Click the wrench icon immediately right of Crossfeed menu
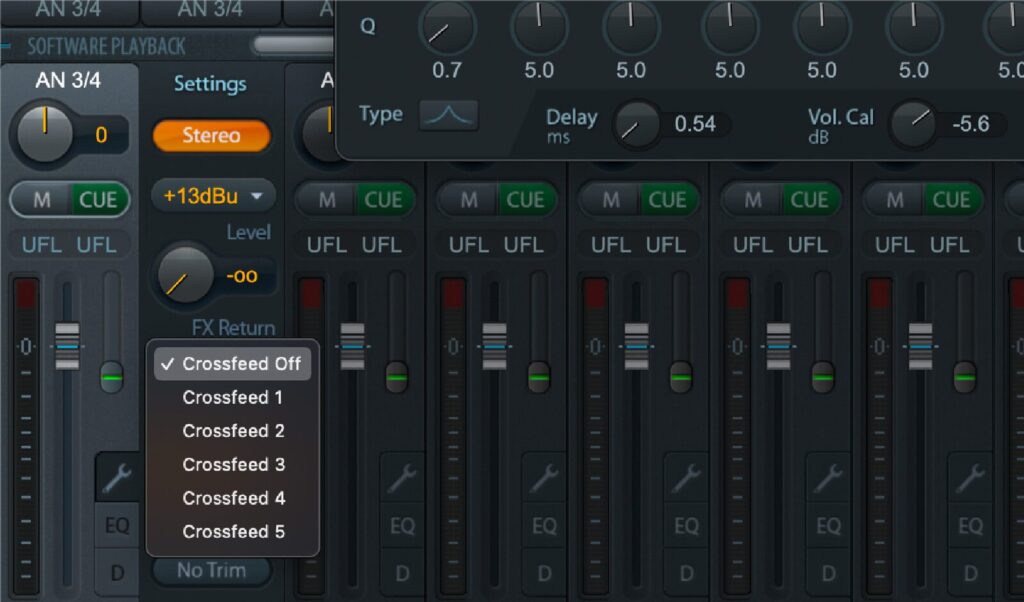The width and height of the screenshot is (1024, 602). 402,480
